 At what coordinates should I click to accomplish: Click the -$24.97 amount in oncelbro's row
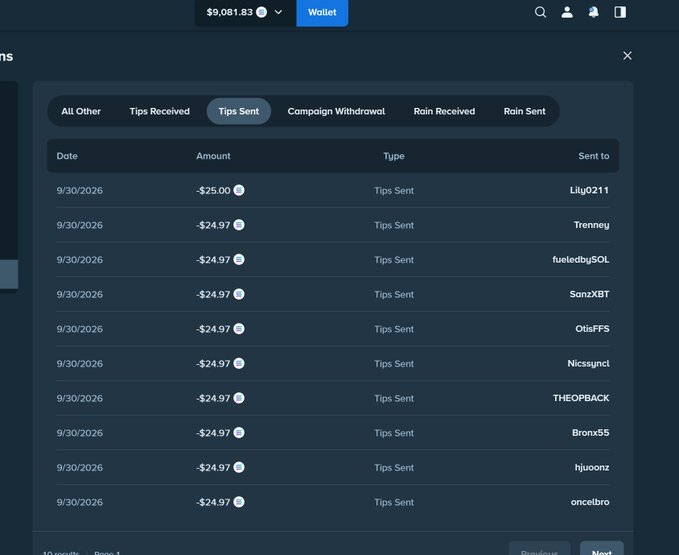click(x=213, y=502)
